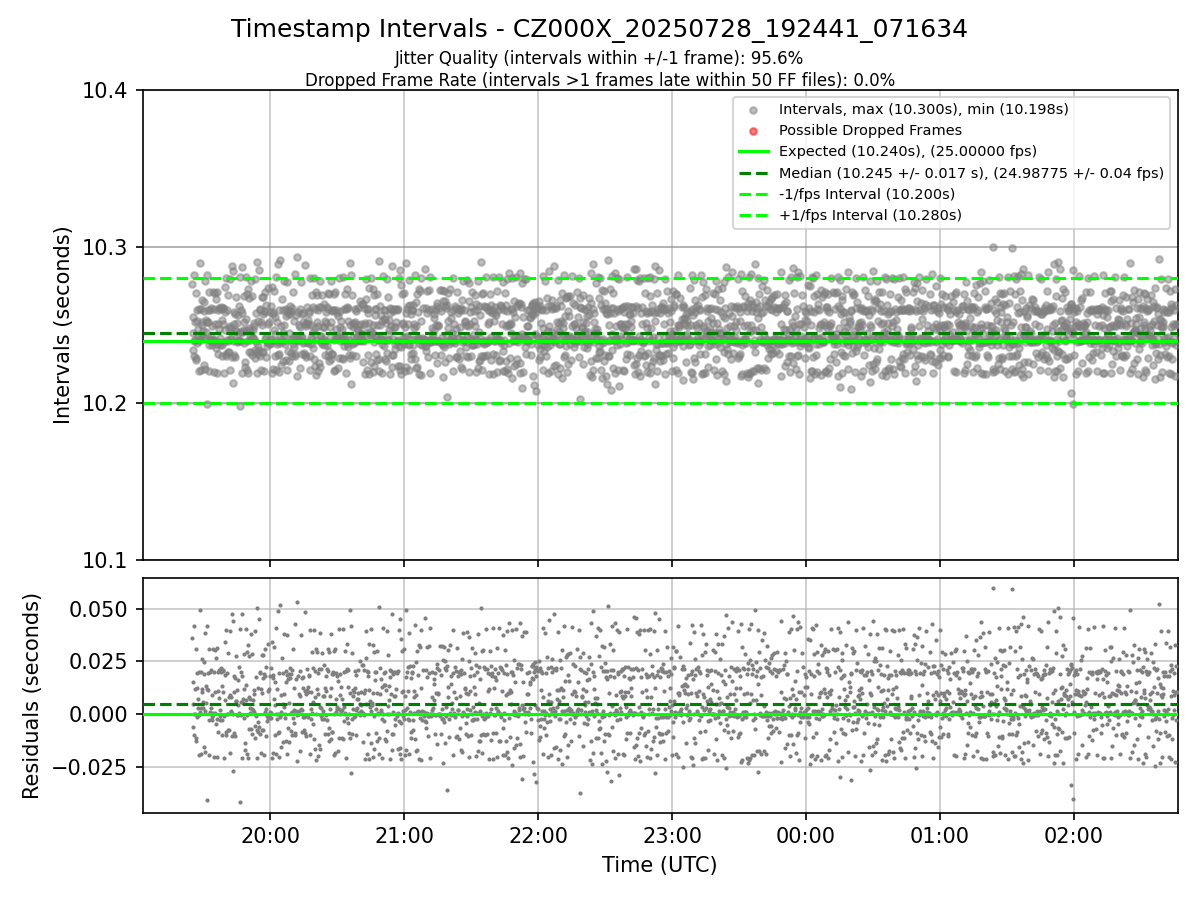Select the 'Dropped Frame Rate' subtitle line
Image resolution: width=1200 pixels, height=900 pixels.
599,80
